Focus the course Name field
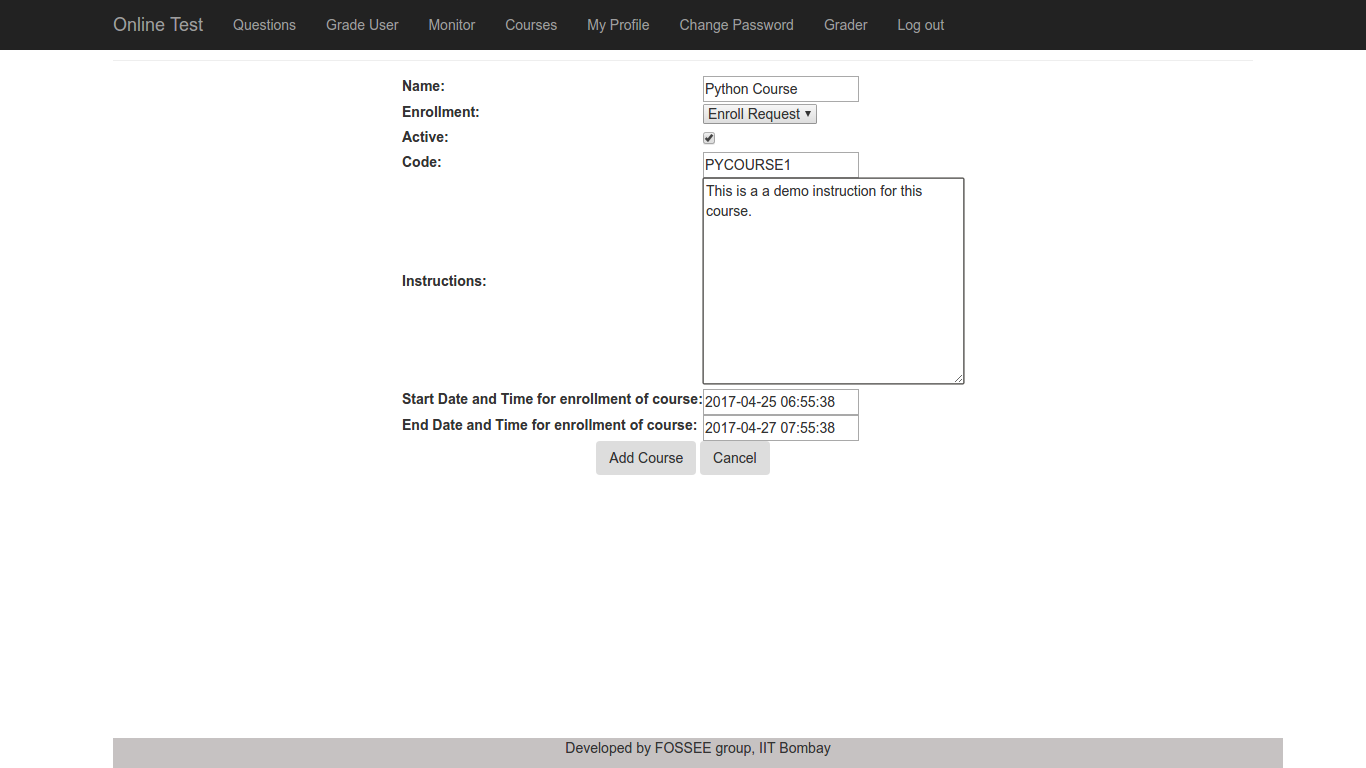 [780, 89]
